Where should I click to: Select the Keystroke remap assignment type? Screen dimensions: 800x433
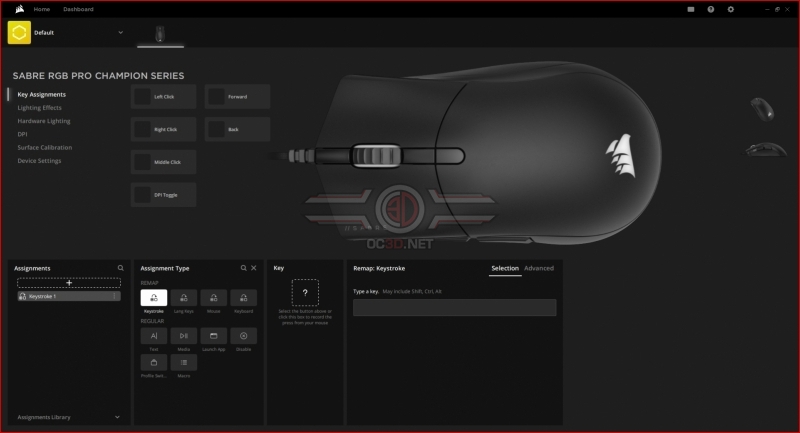pyautogui.click(x=154, y=298)
